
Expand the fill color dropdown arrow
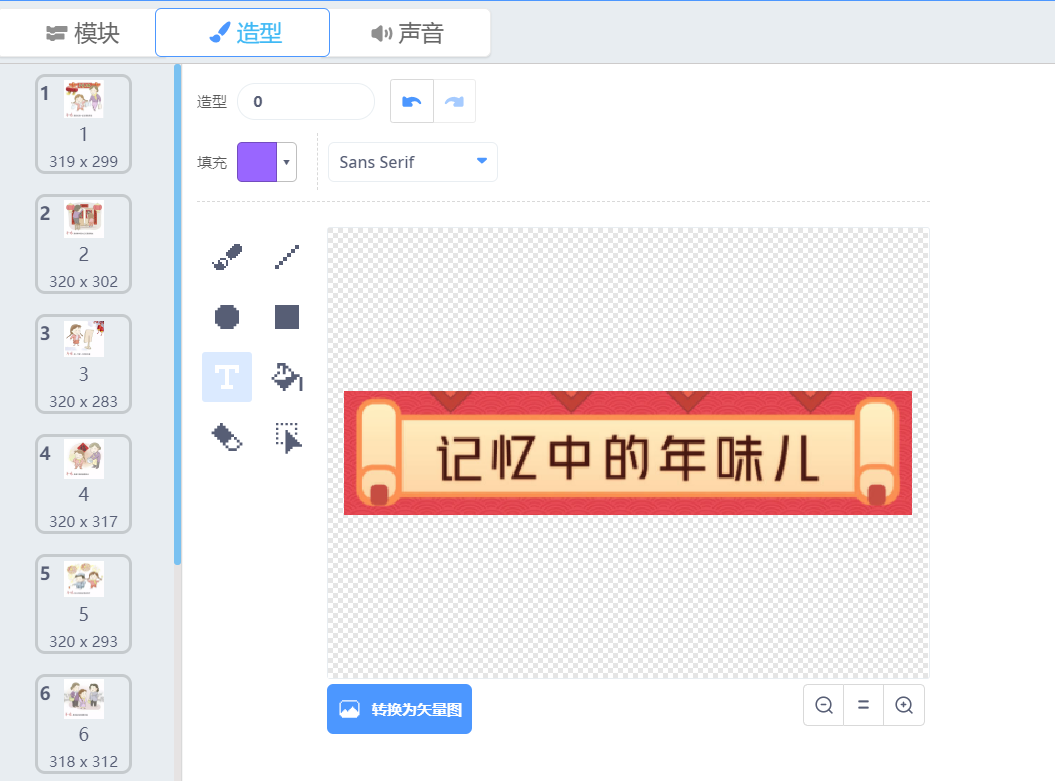[287, 162]
